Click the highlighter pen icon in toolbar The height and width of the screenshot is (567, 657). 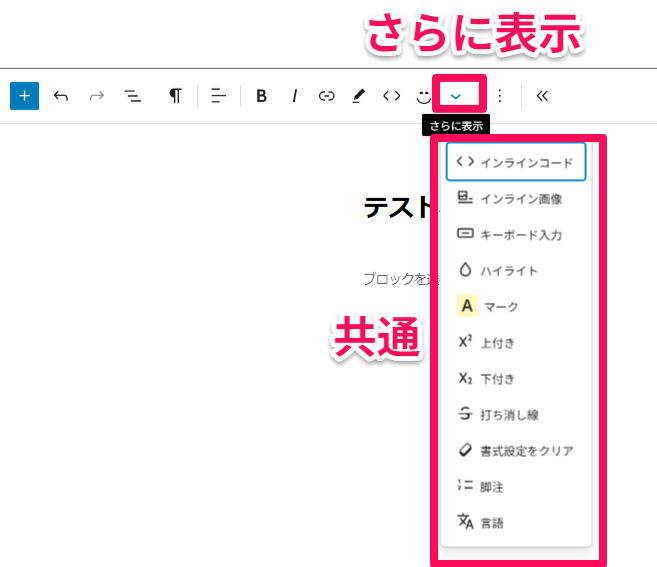358,96
